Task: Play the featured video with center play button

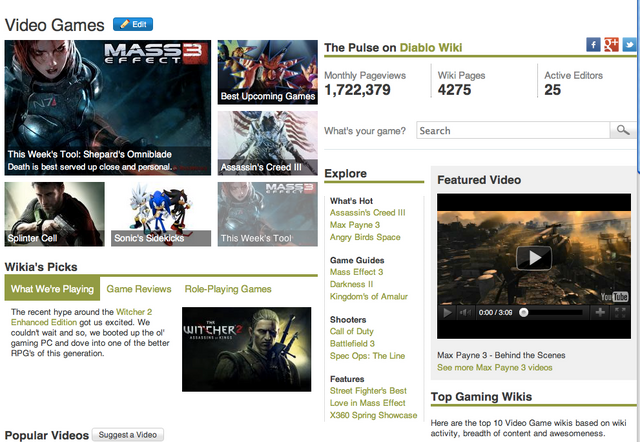Action: pyautogui.click(x=534, y=258)
